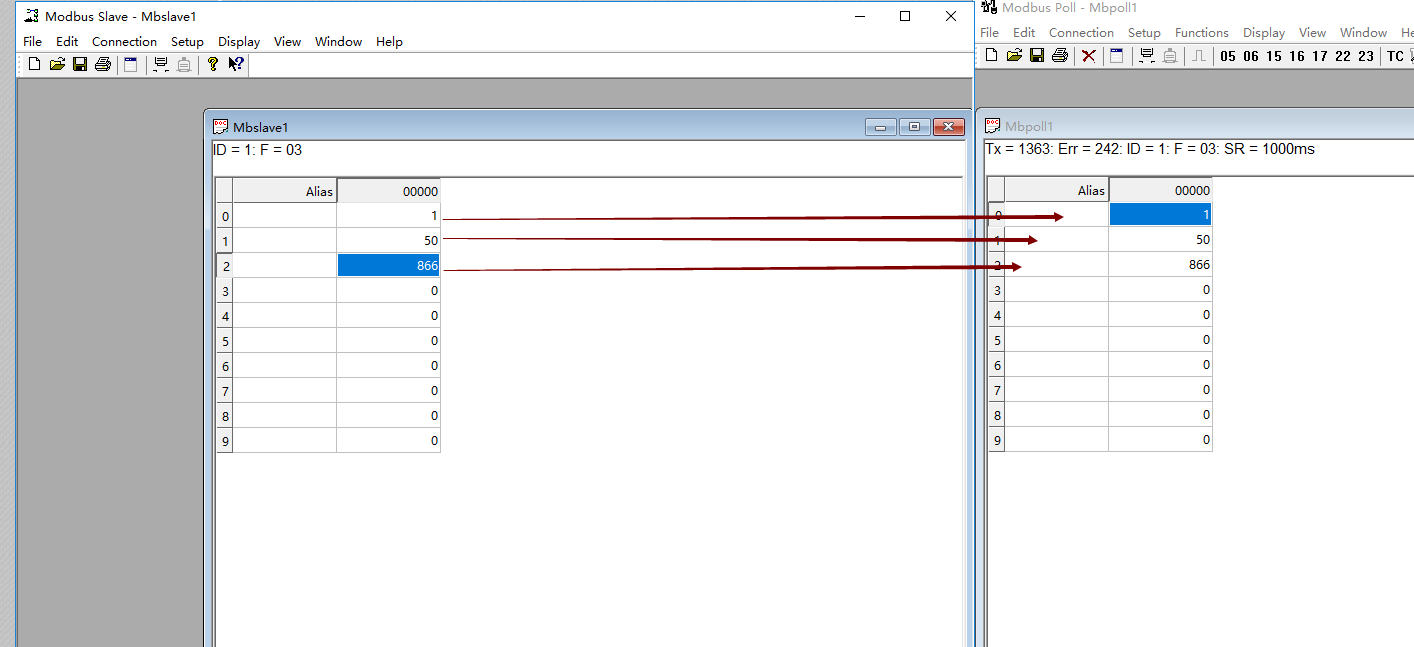This screenshot has height=647, width=1414.
Task: Save the Mbslave1 document via floppy icon
Action: 80,65
